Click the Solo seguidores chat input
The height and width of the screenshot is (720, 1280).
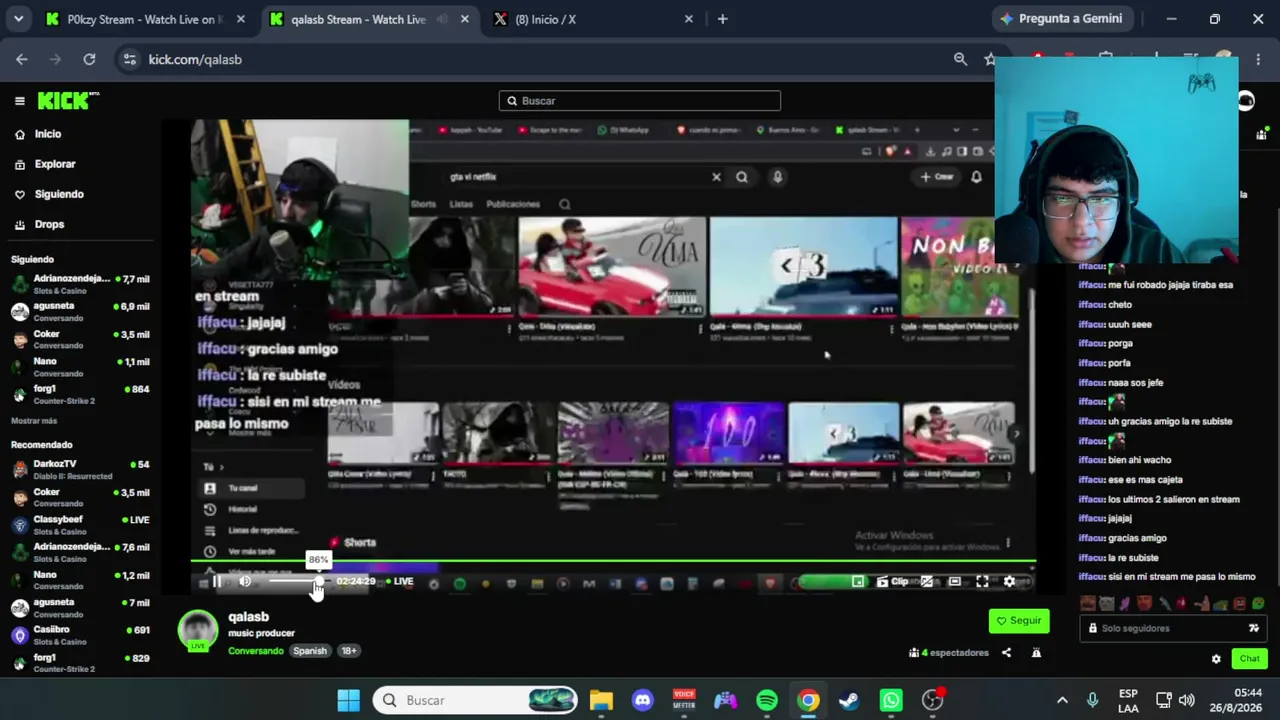point(1172,628)
